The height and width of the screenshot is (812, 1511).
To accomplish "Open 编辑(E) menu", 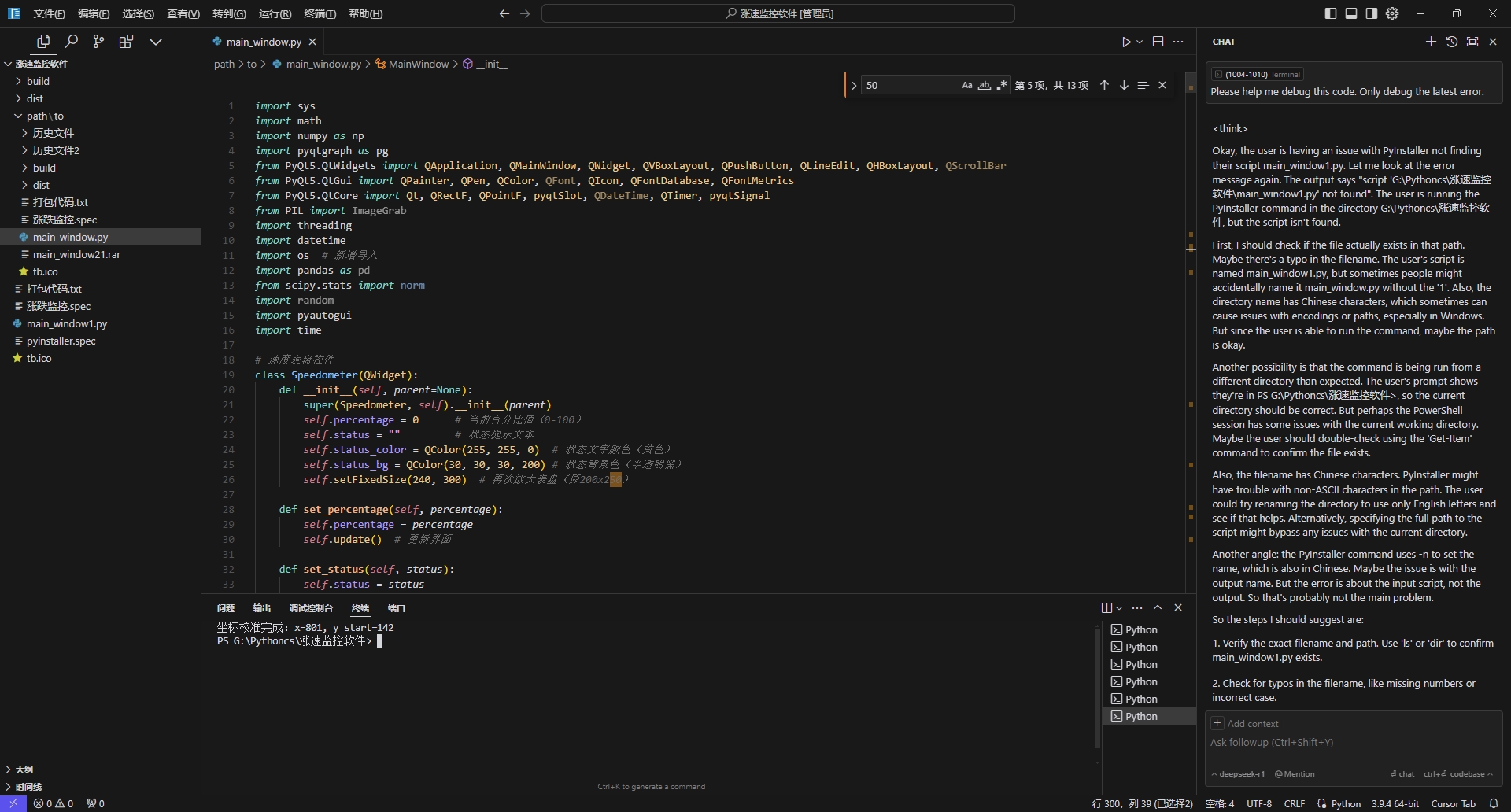I will (x=94, y=13).
